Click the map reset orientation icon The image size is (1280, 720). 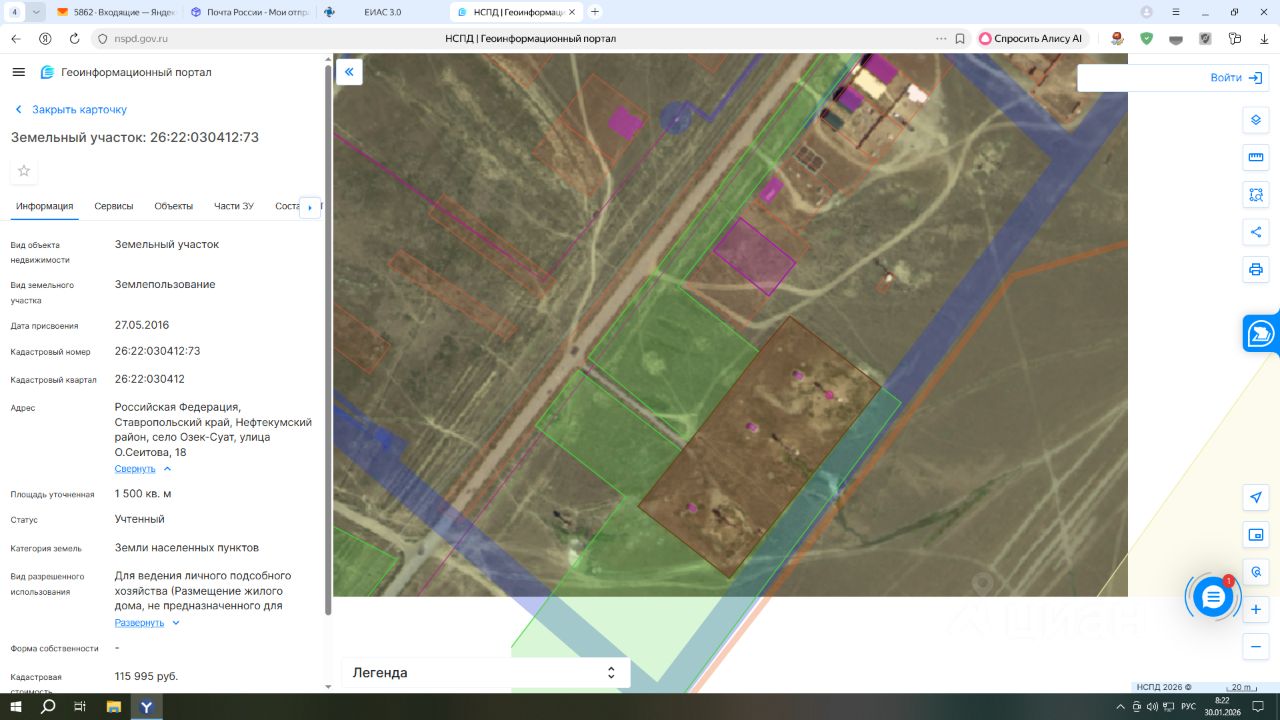pos(1256,572)
